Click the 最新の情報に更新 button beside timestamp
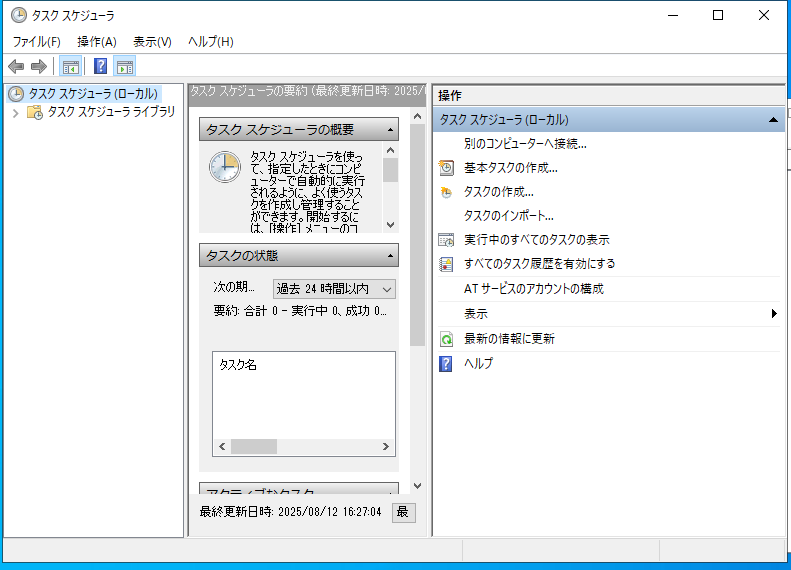 click(x=403, y=512)
